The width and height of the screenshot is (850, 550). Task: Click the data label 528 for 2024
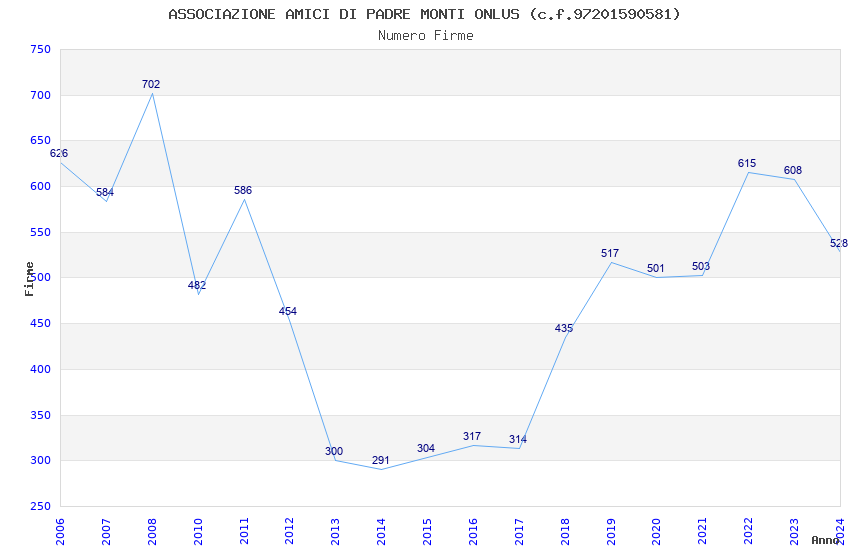(x=839, y=243)
